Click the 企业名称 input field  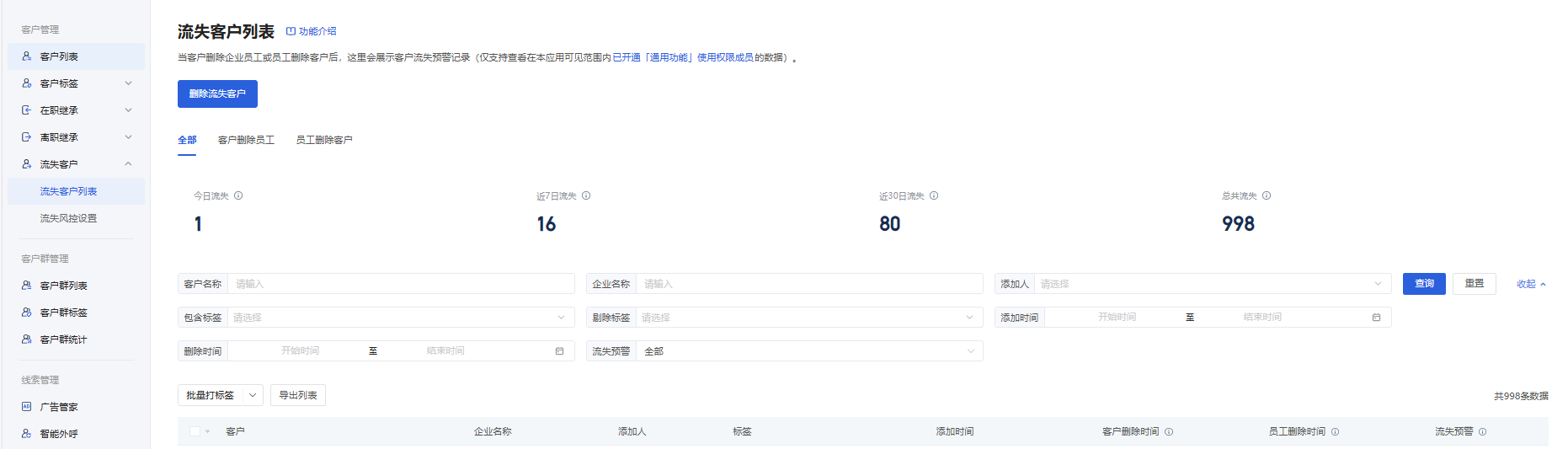coord(809,284)
